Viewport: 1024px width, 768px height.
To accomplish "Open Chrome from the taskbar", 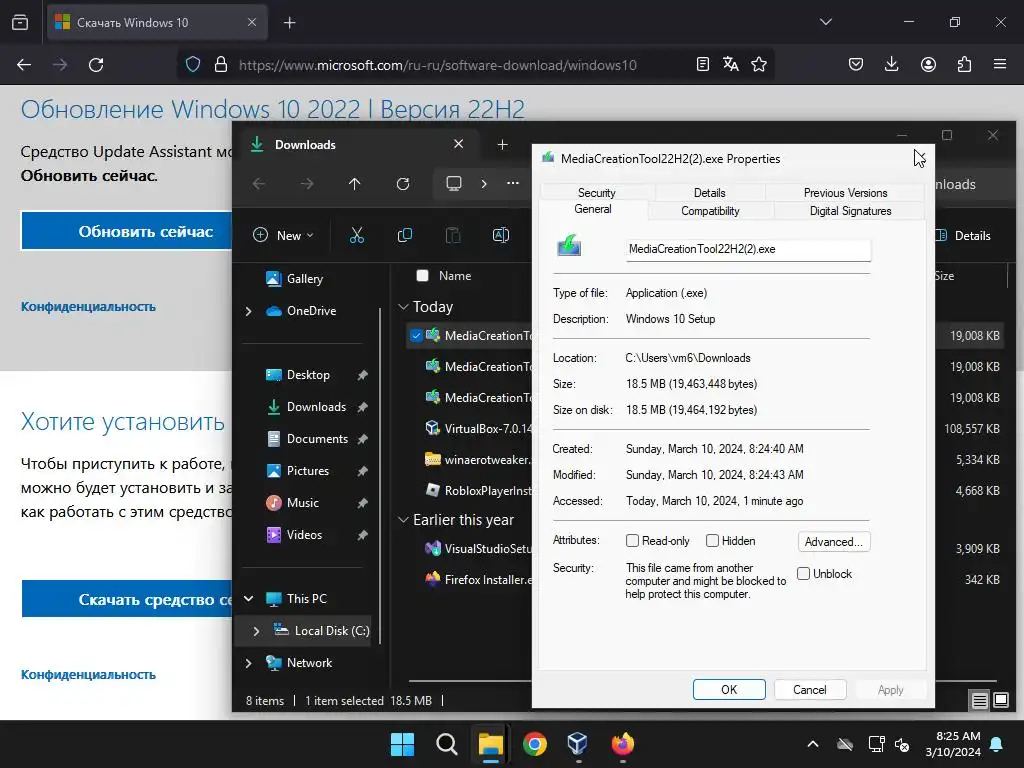I will pos(535,744).
